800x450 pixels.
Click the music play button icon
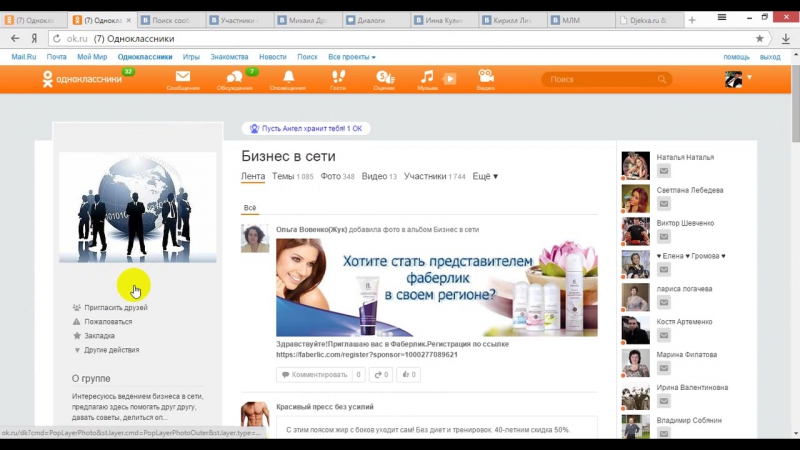pyautogui.click(x=449, y=79)
